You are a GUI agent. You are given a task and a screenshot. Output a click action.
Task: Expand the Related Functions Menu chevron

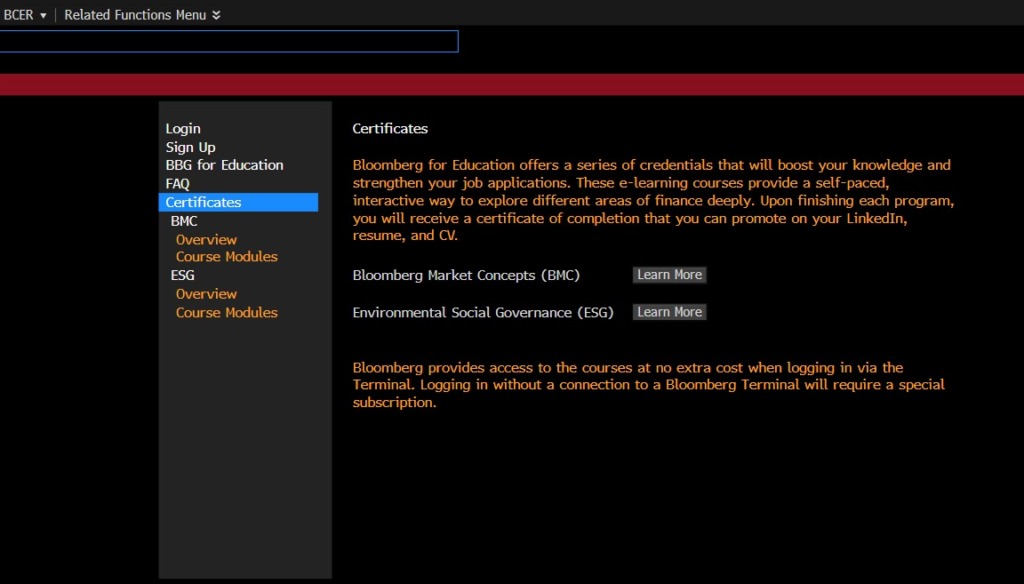tap(217, 16)
